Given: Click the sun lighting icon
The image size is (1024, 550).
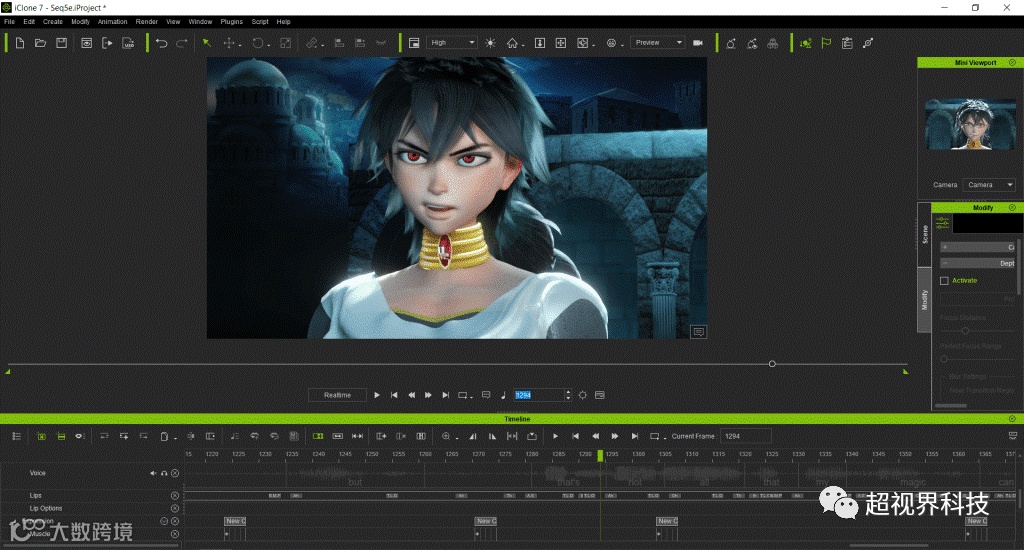Looking at the screenshot, I should click(x=490, y=43).
